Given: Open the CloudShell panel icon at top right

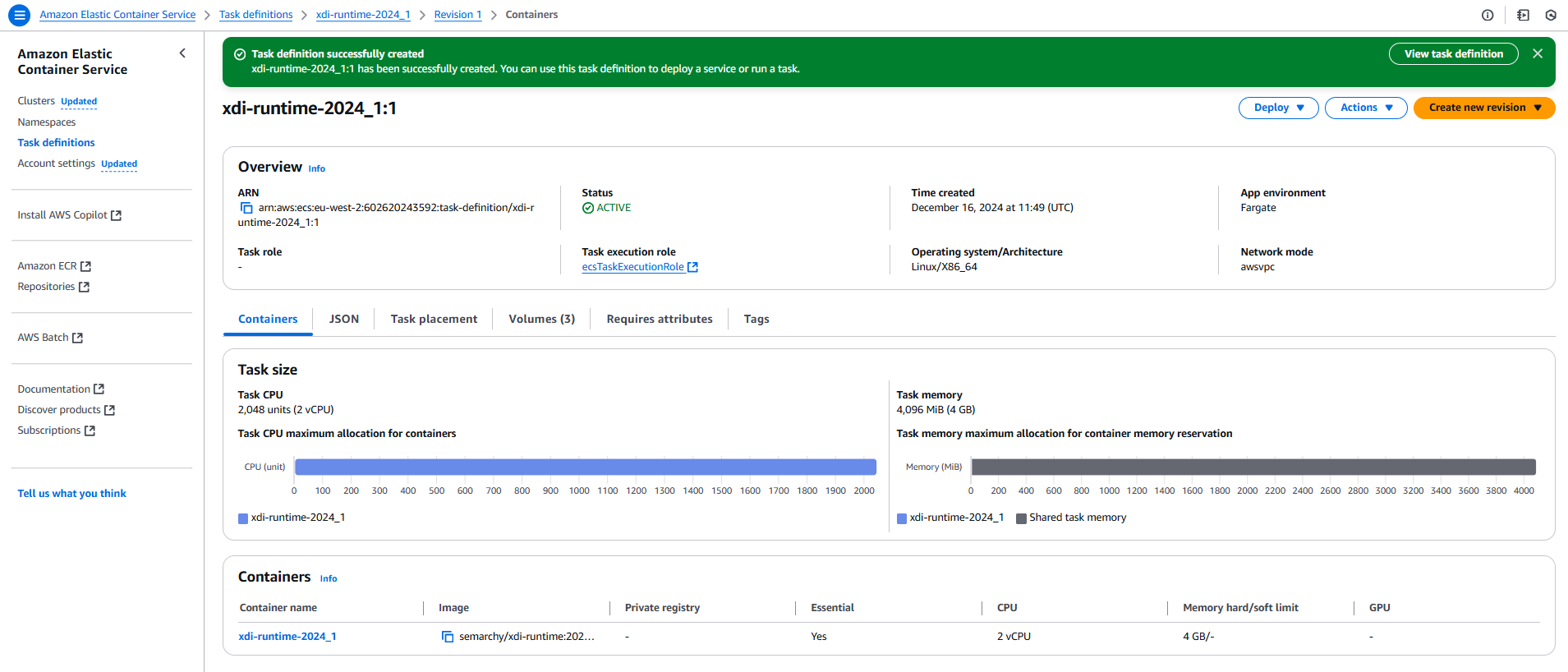Looking at the screenshot, I should [x=1523, y=15].
